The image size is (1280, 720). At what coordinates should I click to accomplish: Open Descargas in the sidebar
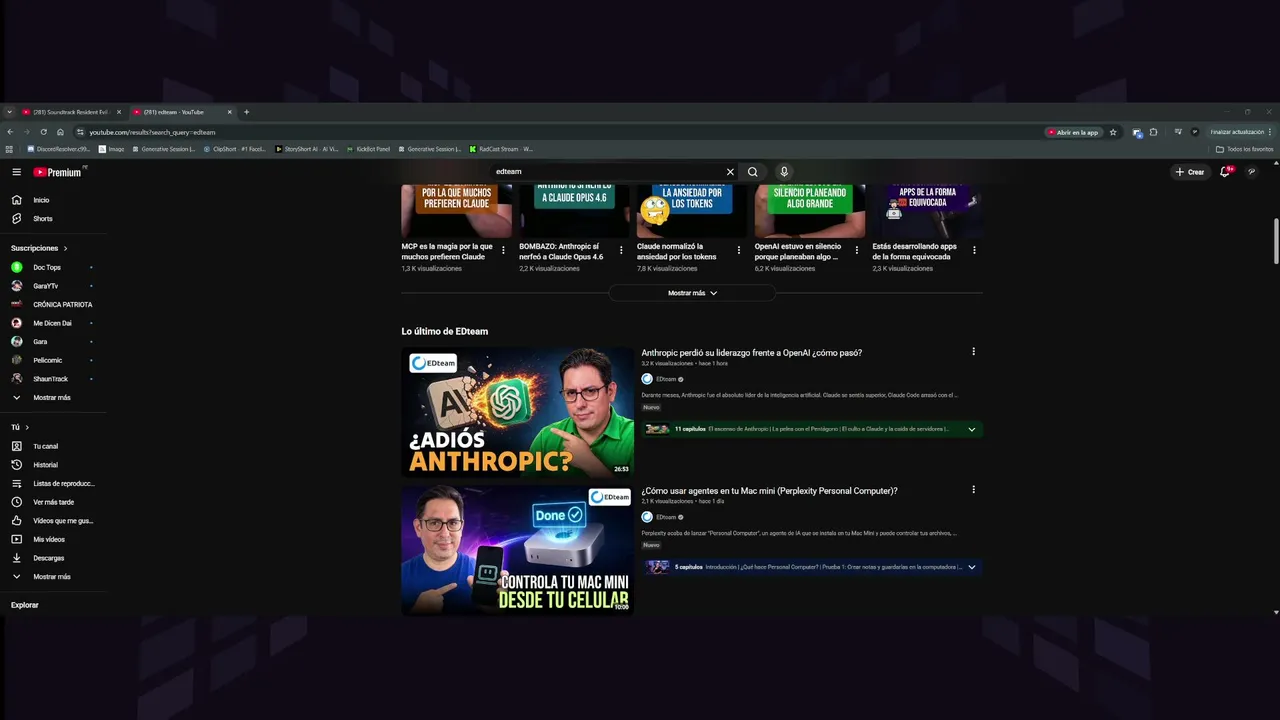point(50,558)
